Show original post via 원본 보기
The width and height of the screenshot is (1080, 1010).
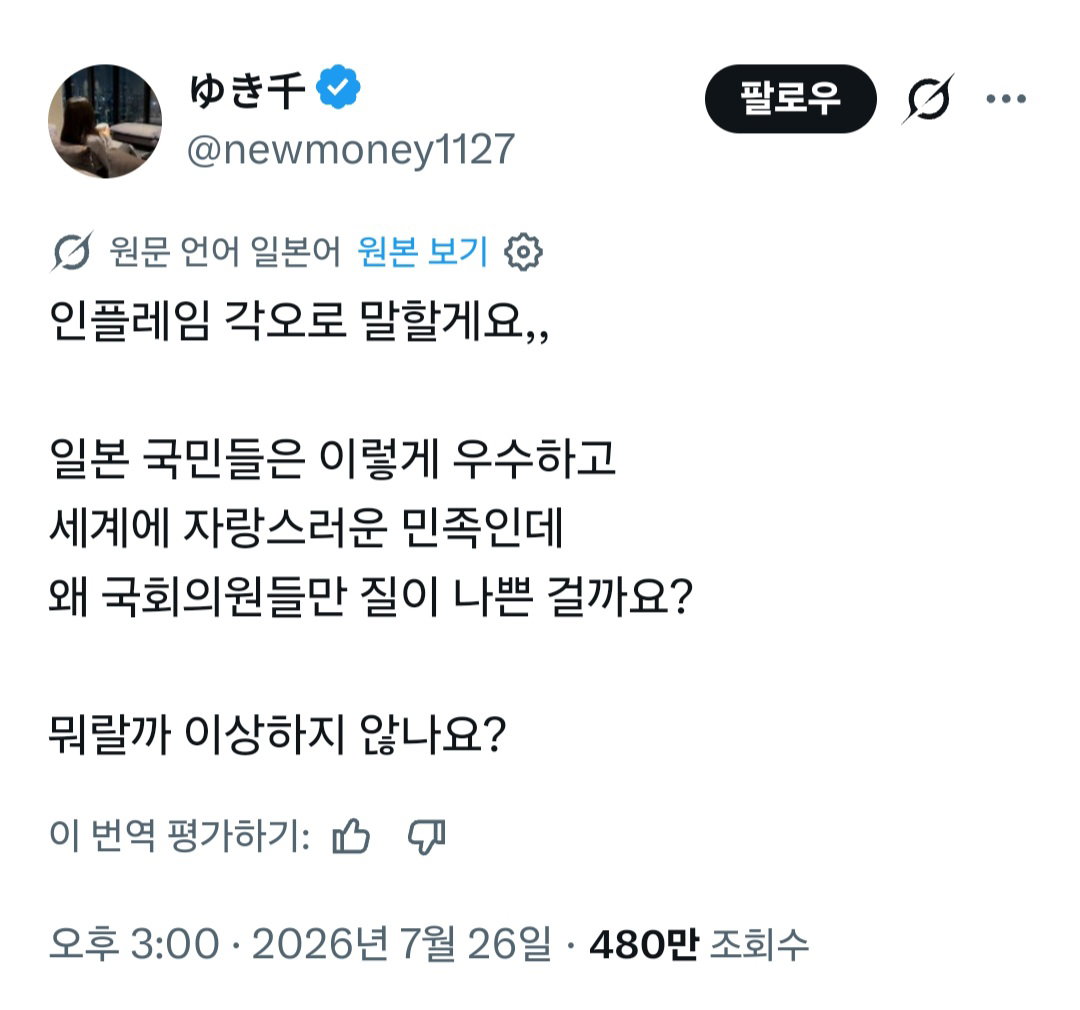click(422, 251)
